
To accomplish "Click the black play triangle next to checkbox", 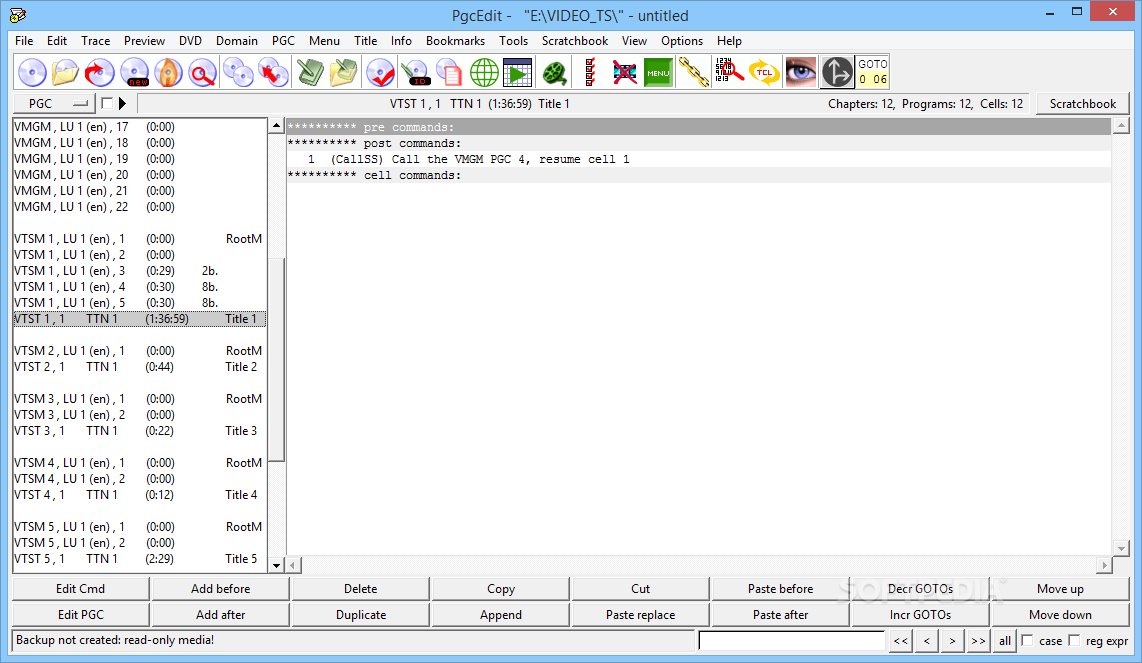I will (122, 103).
